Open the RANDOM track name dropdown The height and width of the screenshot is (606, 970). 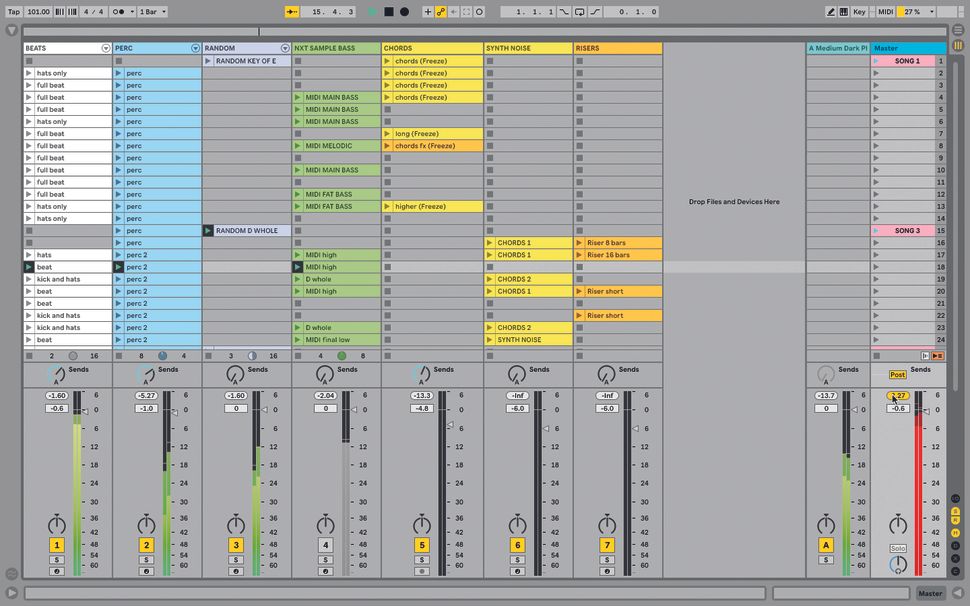coord(286,48)
